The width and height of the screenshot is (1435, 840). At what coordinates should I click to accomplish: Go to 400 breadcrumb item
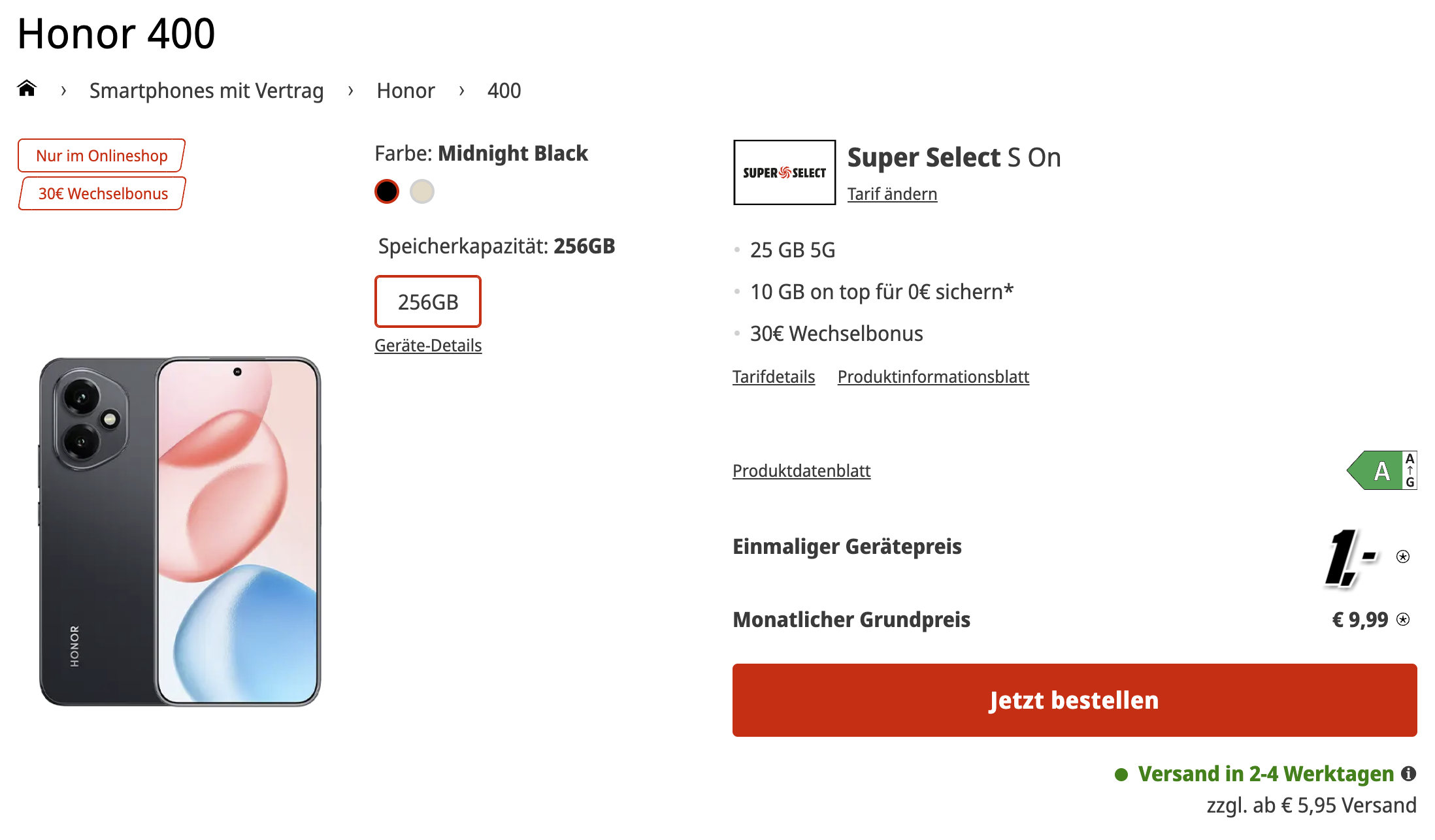[x=504, y=91]
